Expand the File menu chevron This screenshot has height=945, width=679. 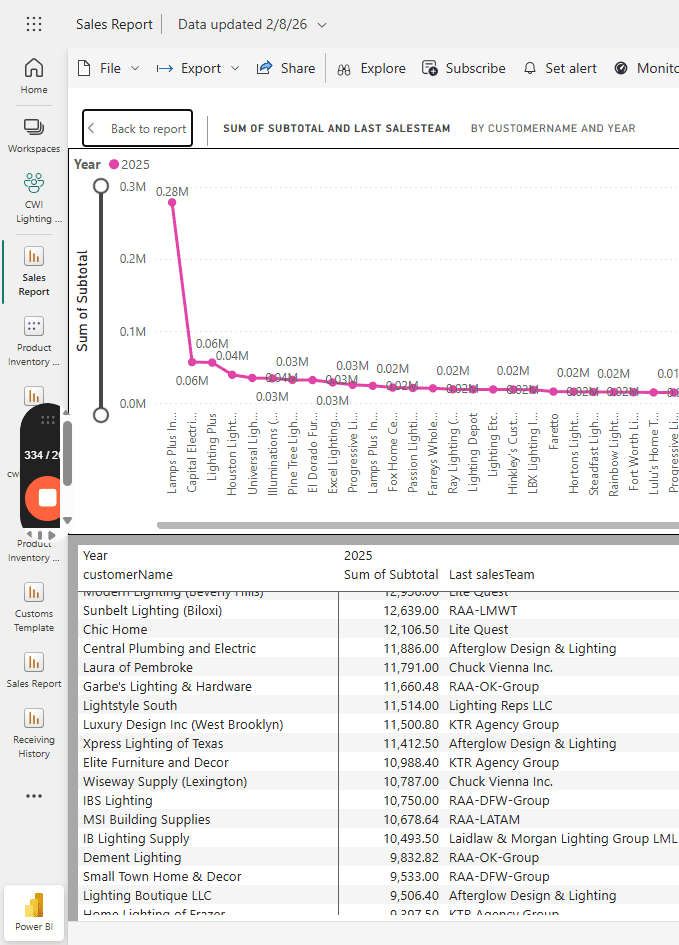[136, 69]
